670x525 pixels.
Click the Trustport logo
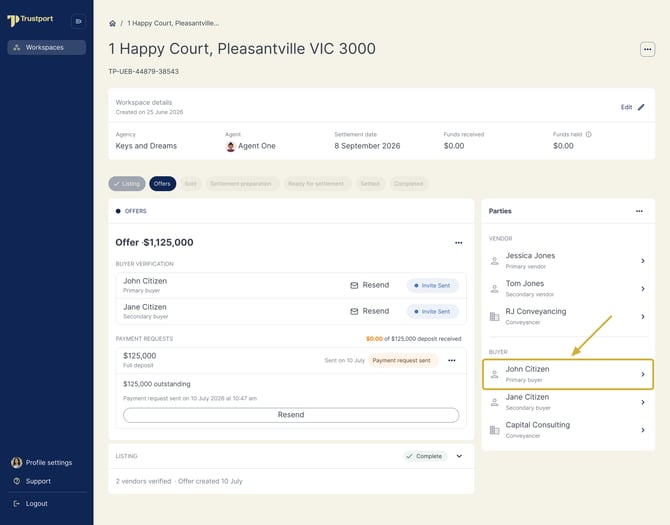[x=30, y=20]
